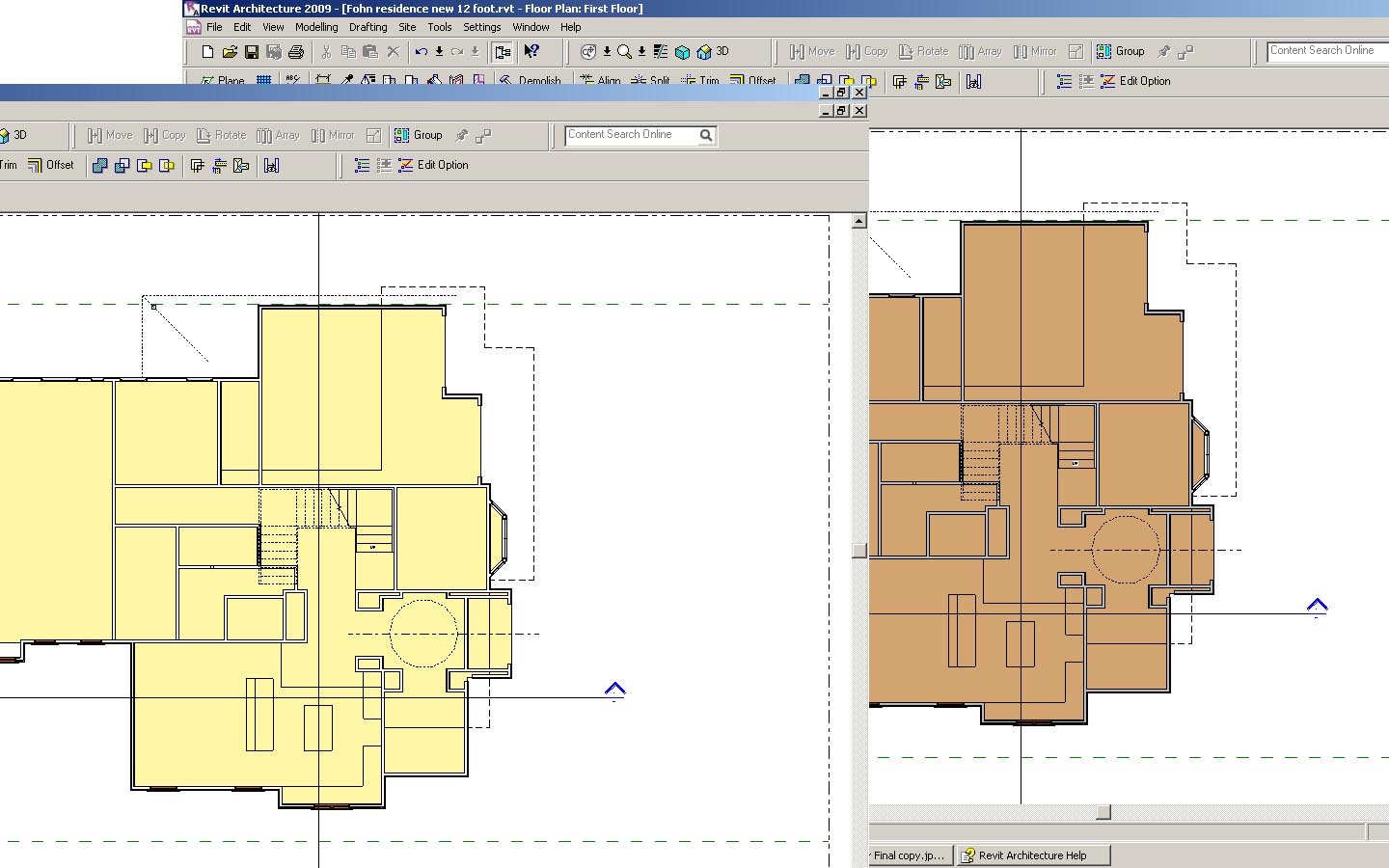Image resolution: width=1389 pixels, height=868 pixels.
Task: Toggle the Project Browser button
Action: point(502,52)
